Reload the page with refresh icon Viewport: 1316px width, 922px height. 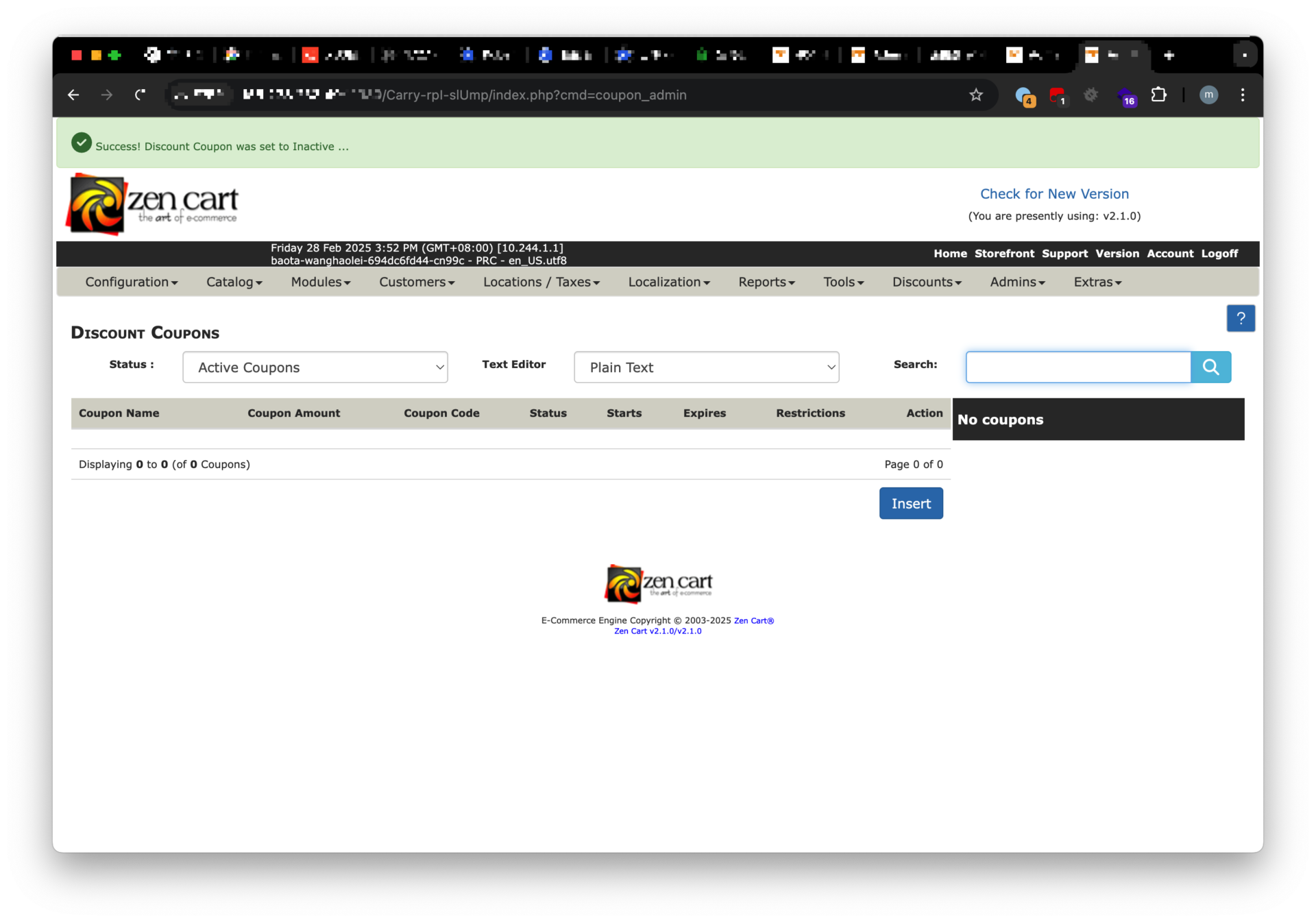click(x=141, y=95)
